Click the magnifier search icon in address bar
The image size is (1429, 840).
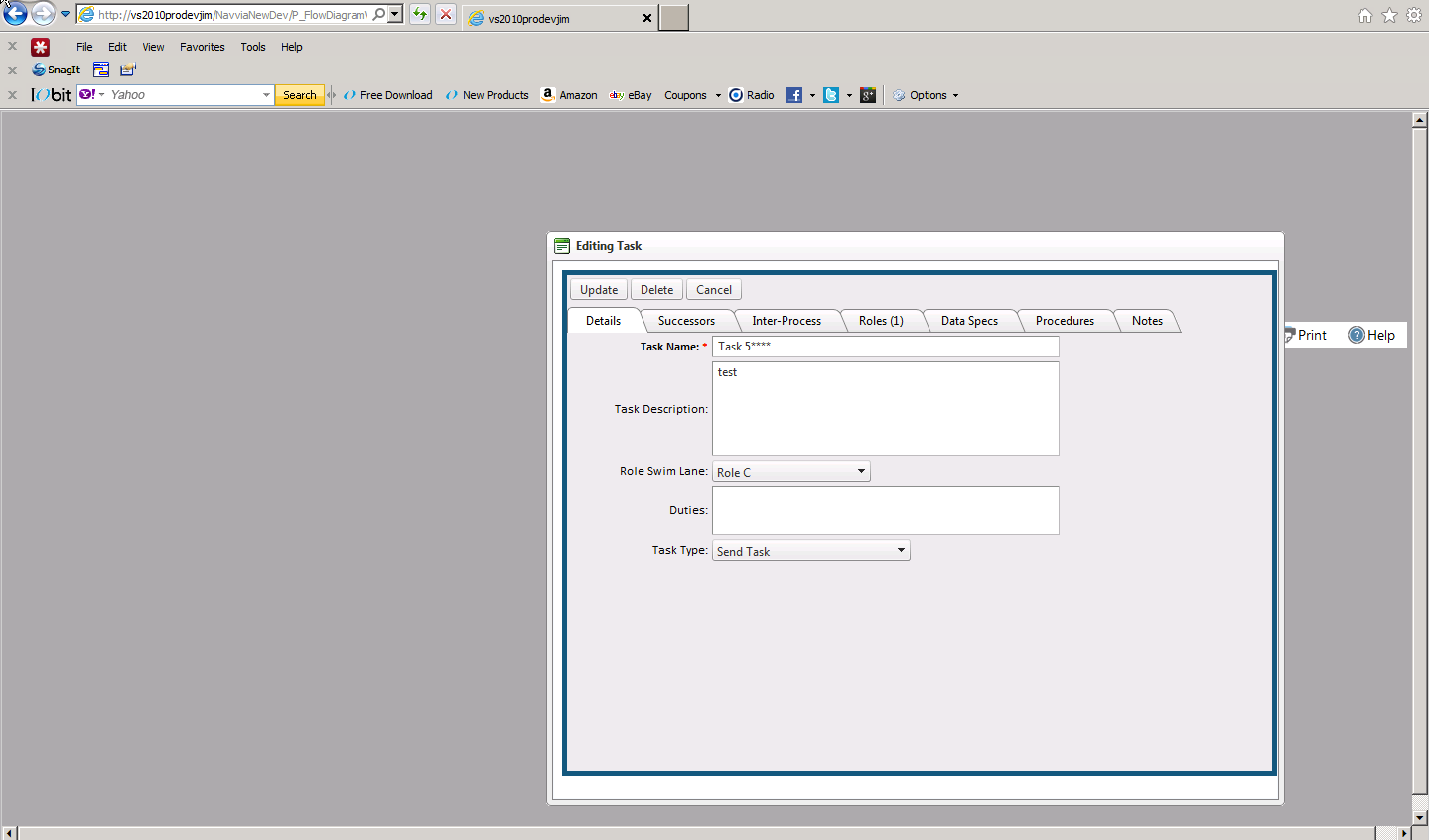click(x=379, y=15)
